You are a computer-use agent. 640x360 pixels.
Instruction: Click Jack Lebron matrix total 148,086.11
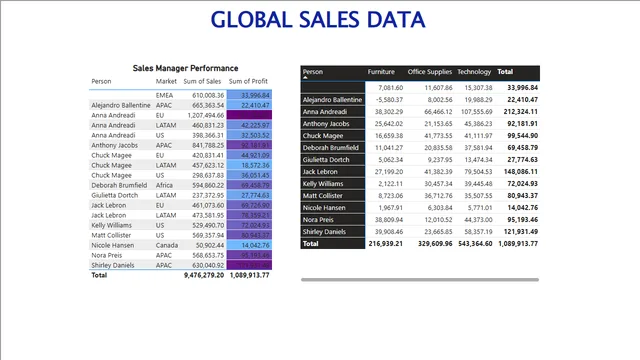[x=520, y=172]
